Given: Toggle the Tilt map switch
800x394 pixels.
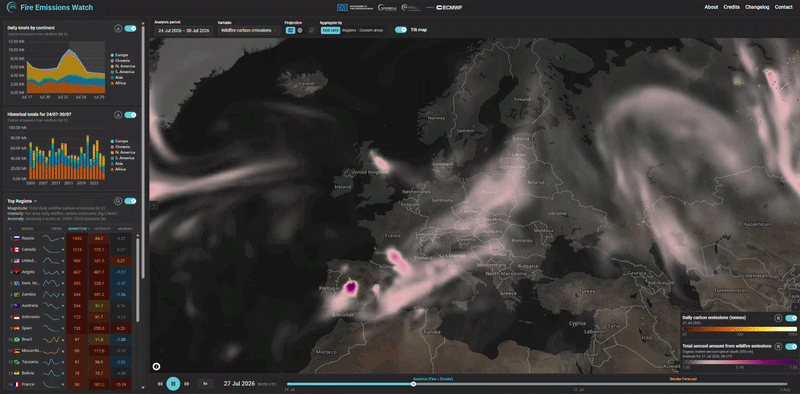Looking at the screenshot, I should [401, 30].
